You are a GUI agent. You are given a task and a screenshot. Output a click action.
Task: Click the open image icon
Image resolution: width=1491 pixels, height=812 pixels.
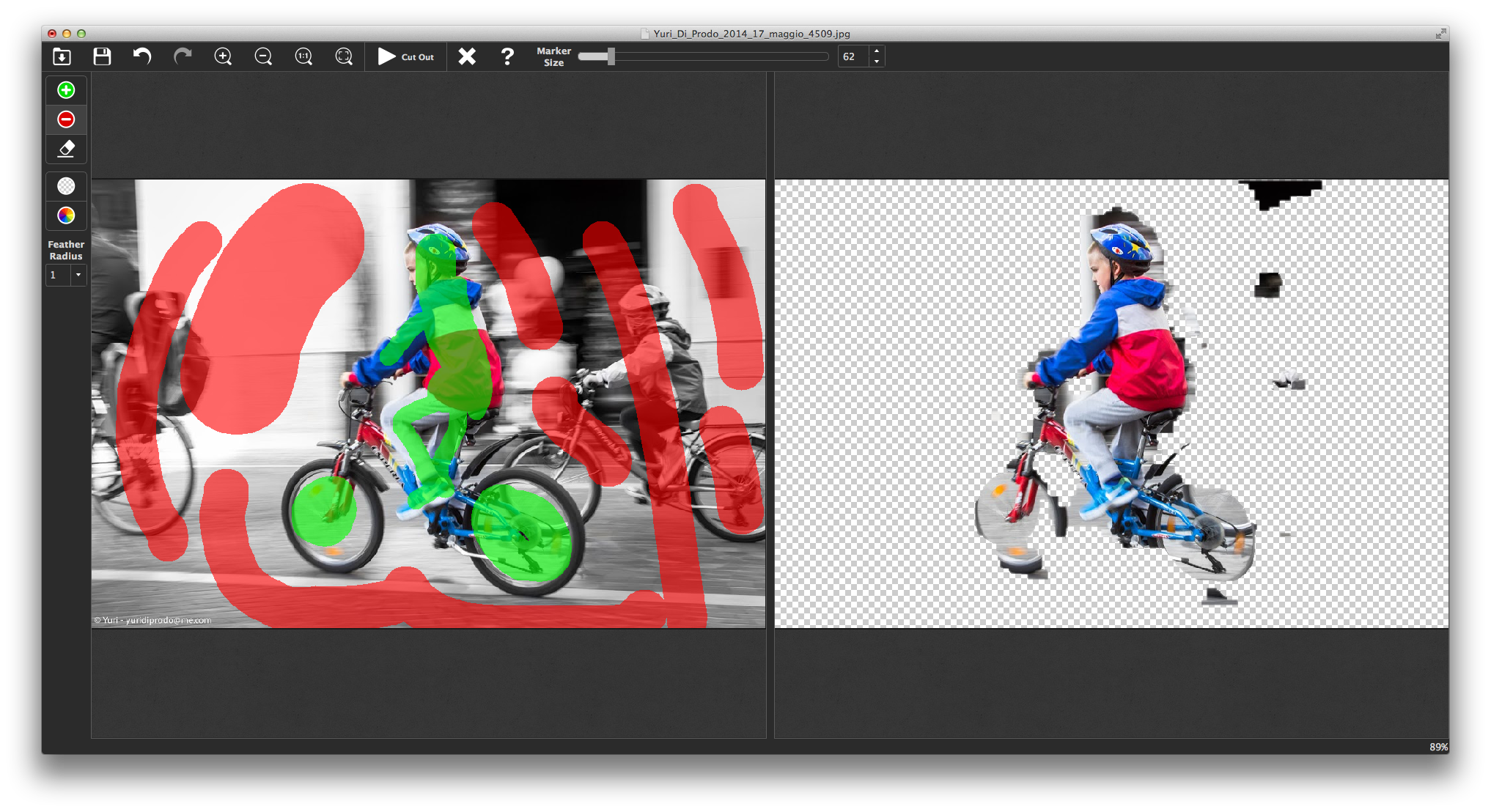62,56
